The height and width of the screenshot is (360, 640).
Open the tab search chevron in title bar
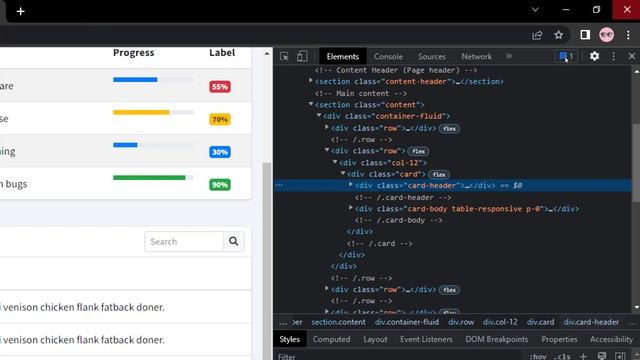(x=535, y=10)
